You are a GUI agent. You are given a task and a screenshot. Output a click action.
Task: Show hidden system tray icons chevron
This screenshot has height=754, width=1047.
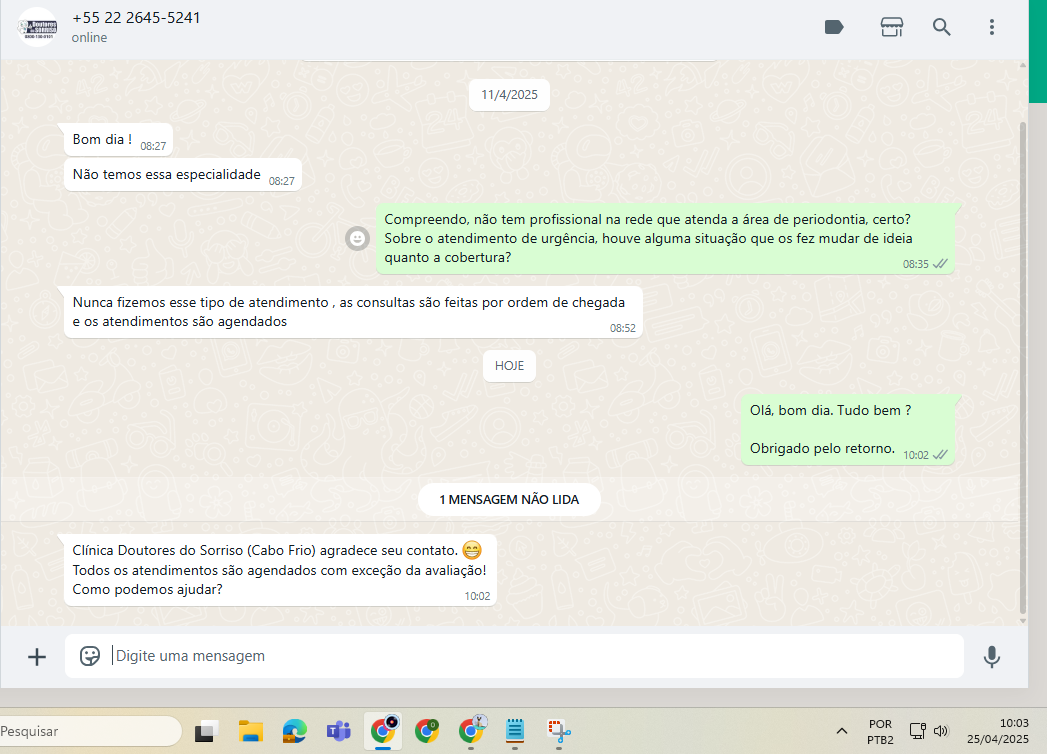click(842, 731)
